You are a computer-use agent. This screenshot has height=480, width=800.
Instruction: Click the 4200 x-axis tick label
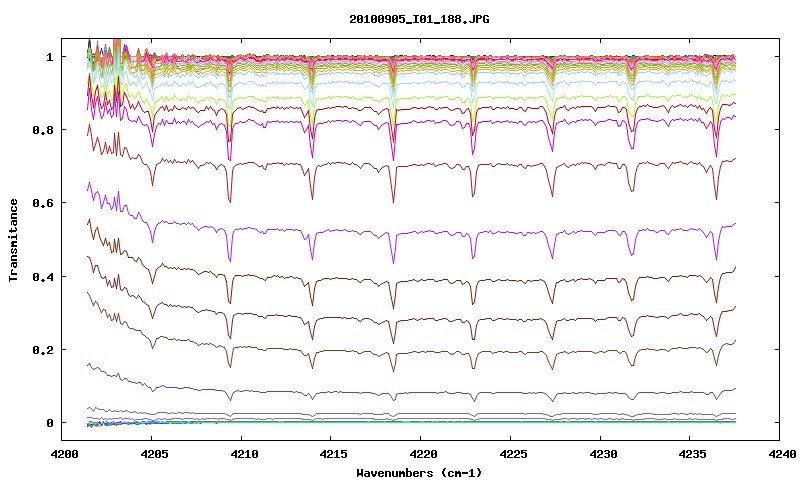coord(66,454)
